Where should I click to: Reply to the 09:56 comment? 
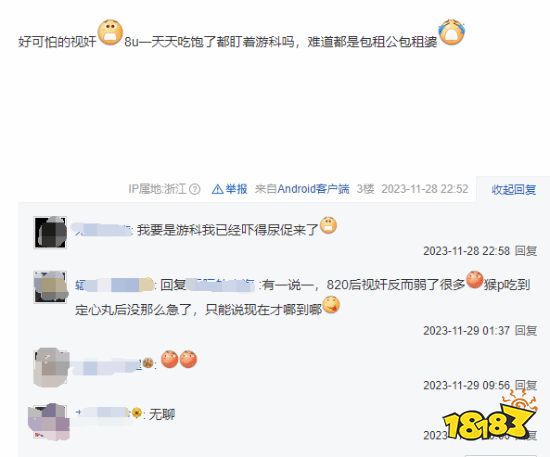coord(526,385)
